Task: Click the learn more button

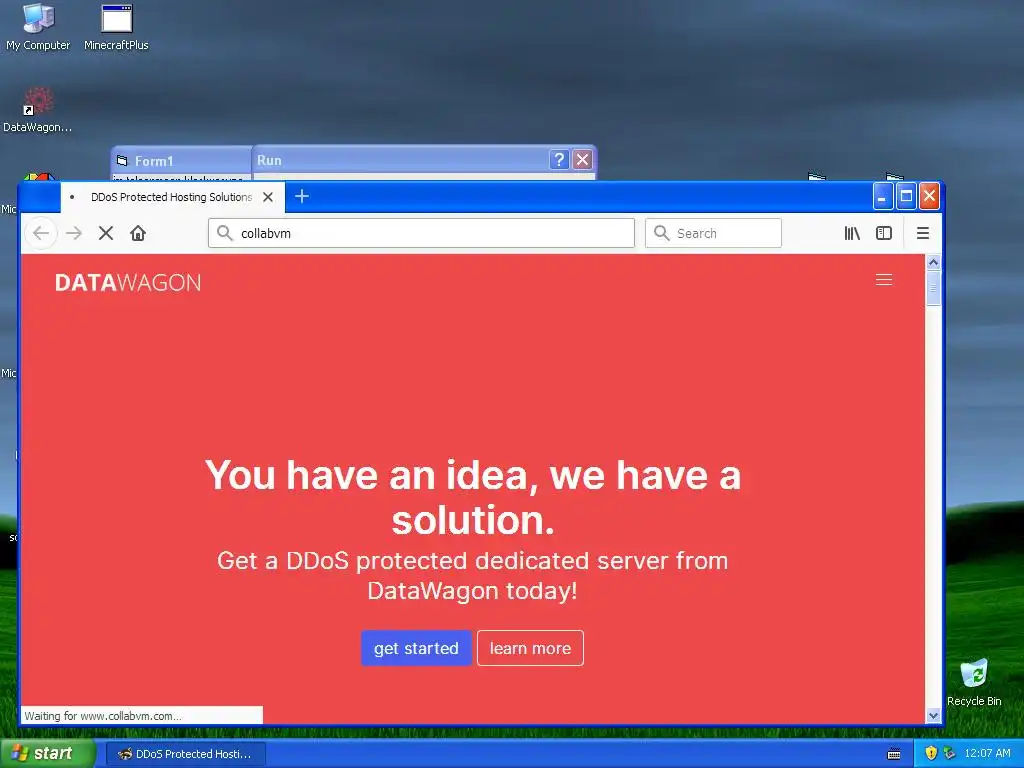Action: pyautogui.click(x=530, y=648)
